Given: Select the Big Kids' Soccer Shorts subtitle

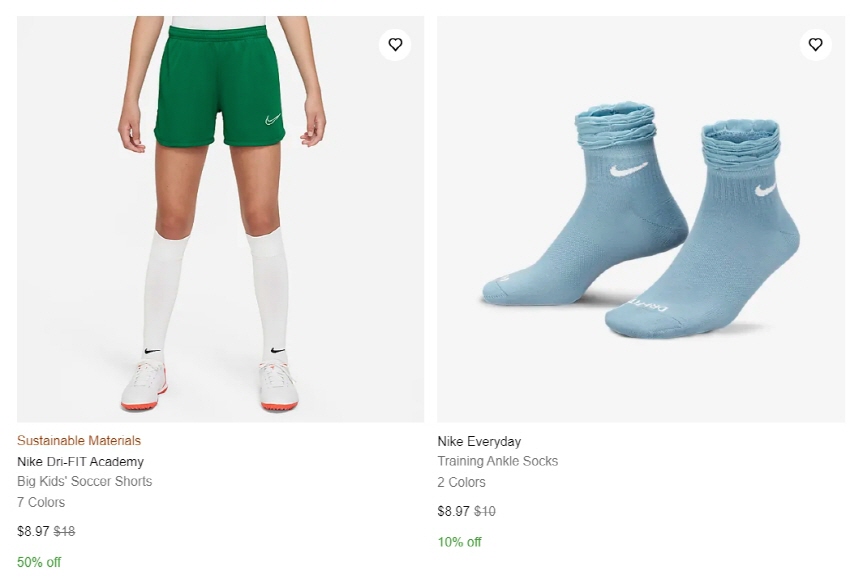Looking at the screenshot, I should click(85, 481).
